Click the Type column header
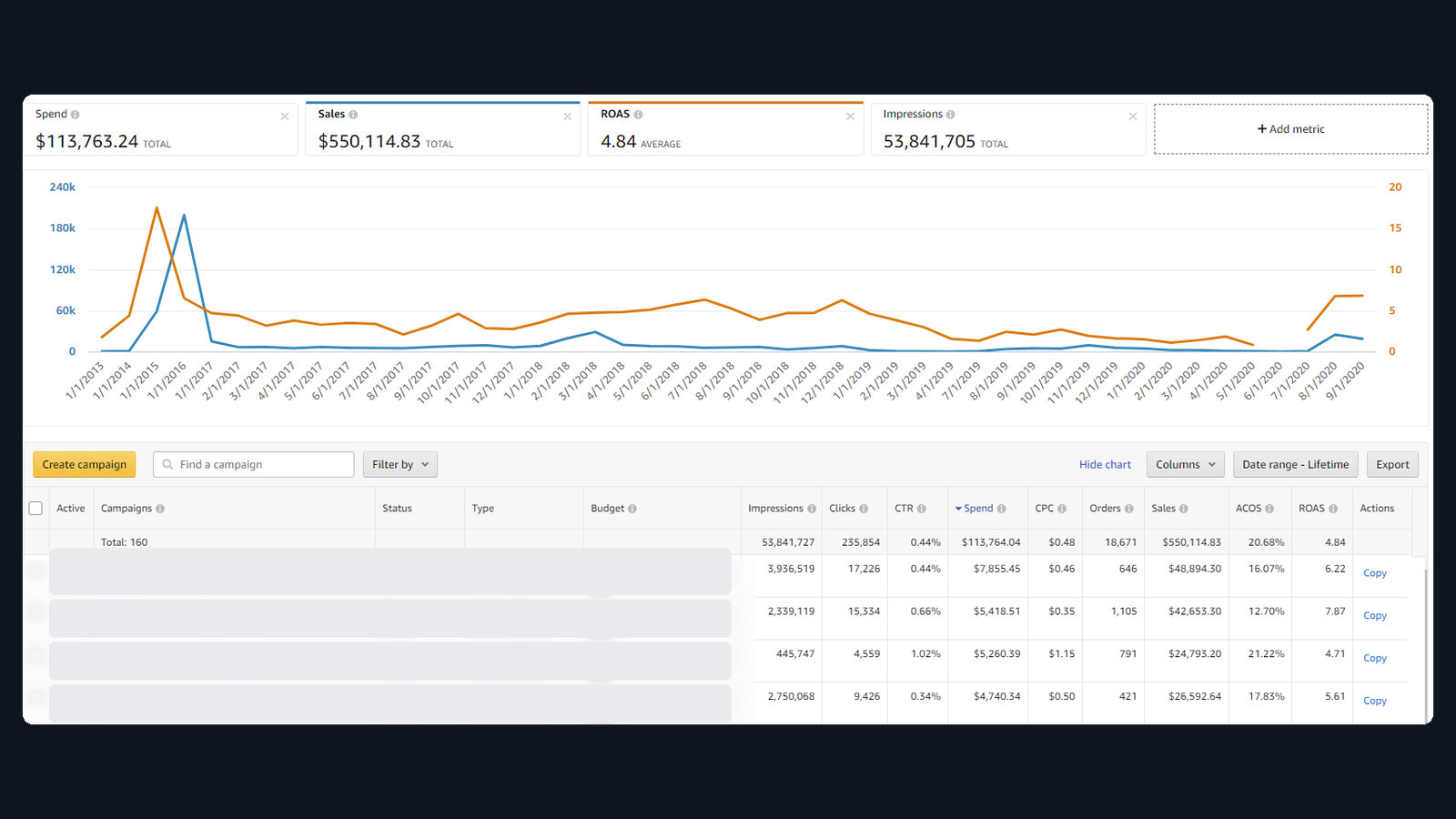1456x819 pixels. pos(482,509)
